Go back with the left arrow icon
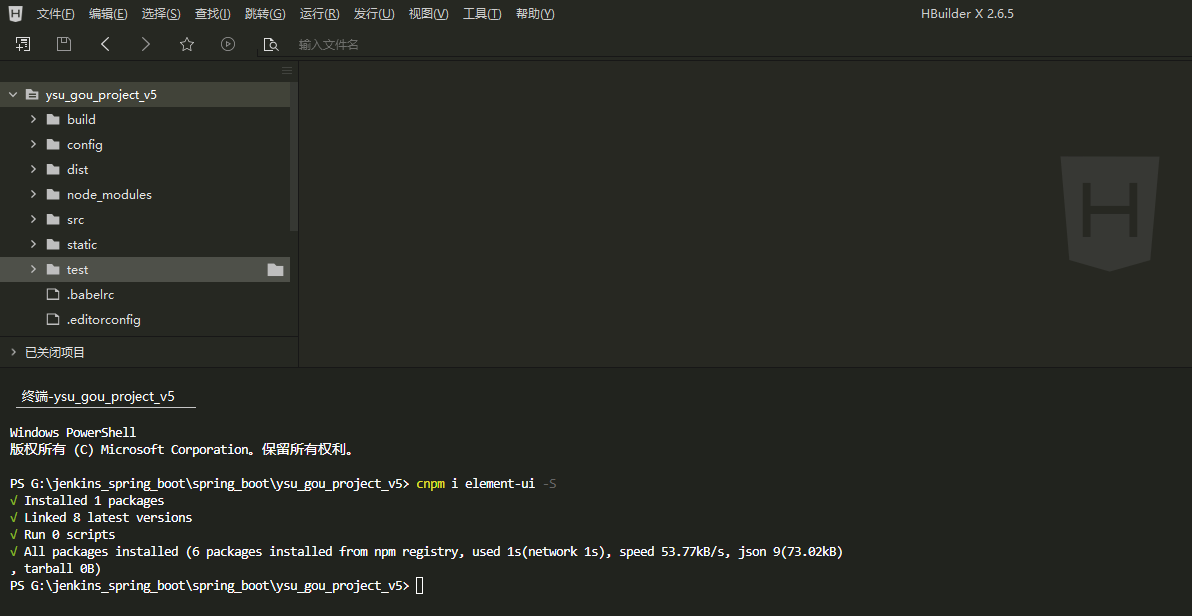This screenshot has height=616, width=1192. pos(105,44)
